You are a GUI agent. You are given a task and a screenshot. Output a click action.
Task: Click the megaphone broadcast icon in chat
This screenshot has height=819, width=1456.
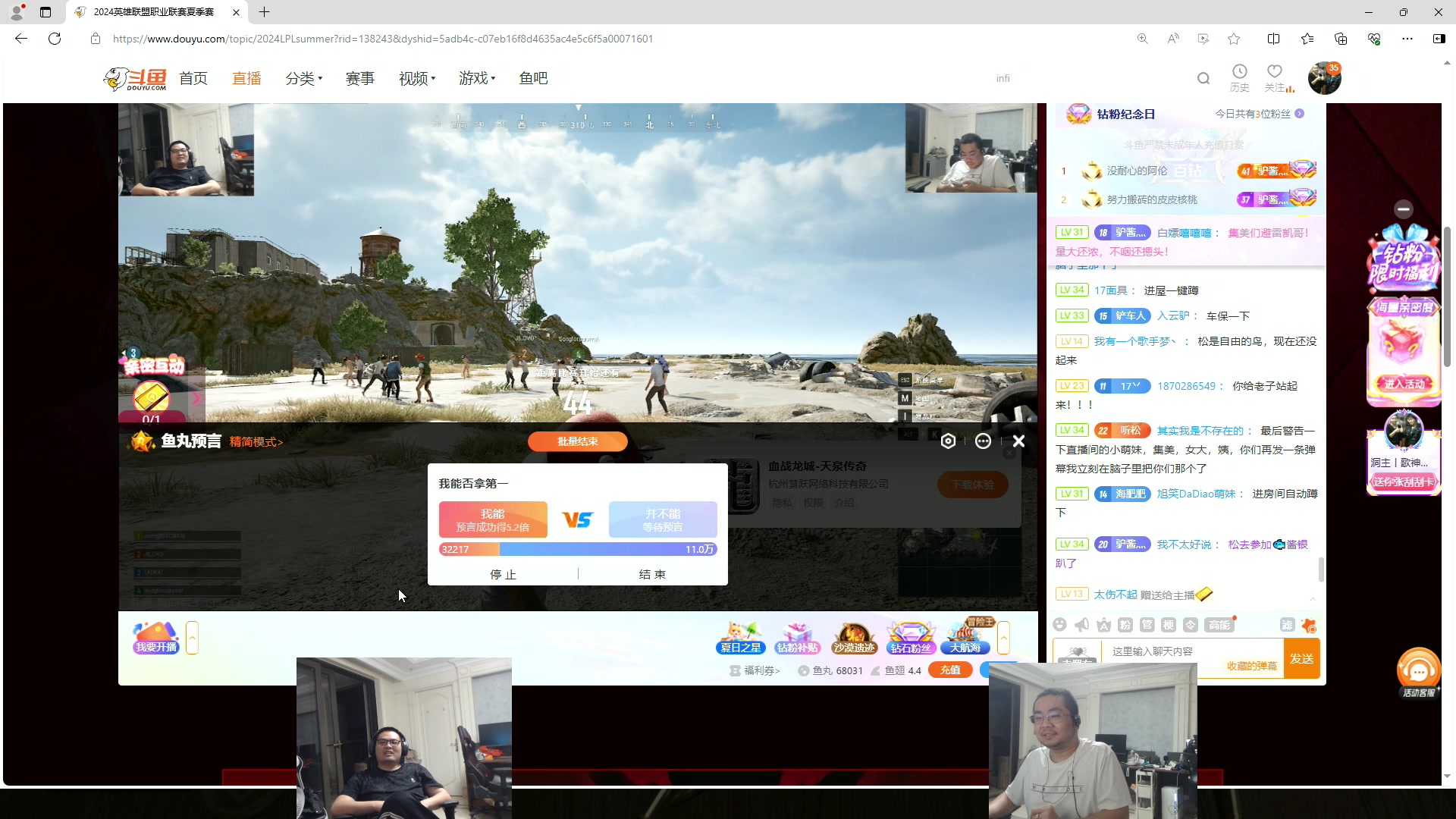tap(1081, 625)
